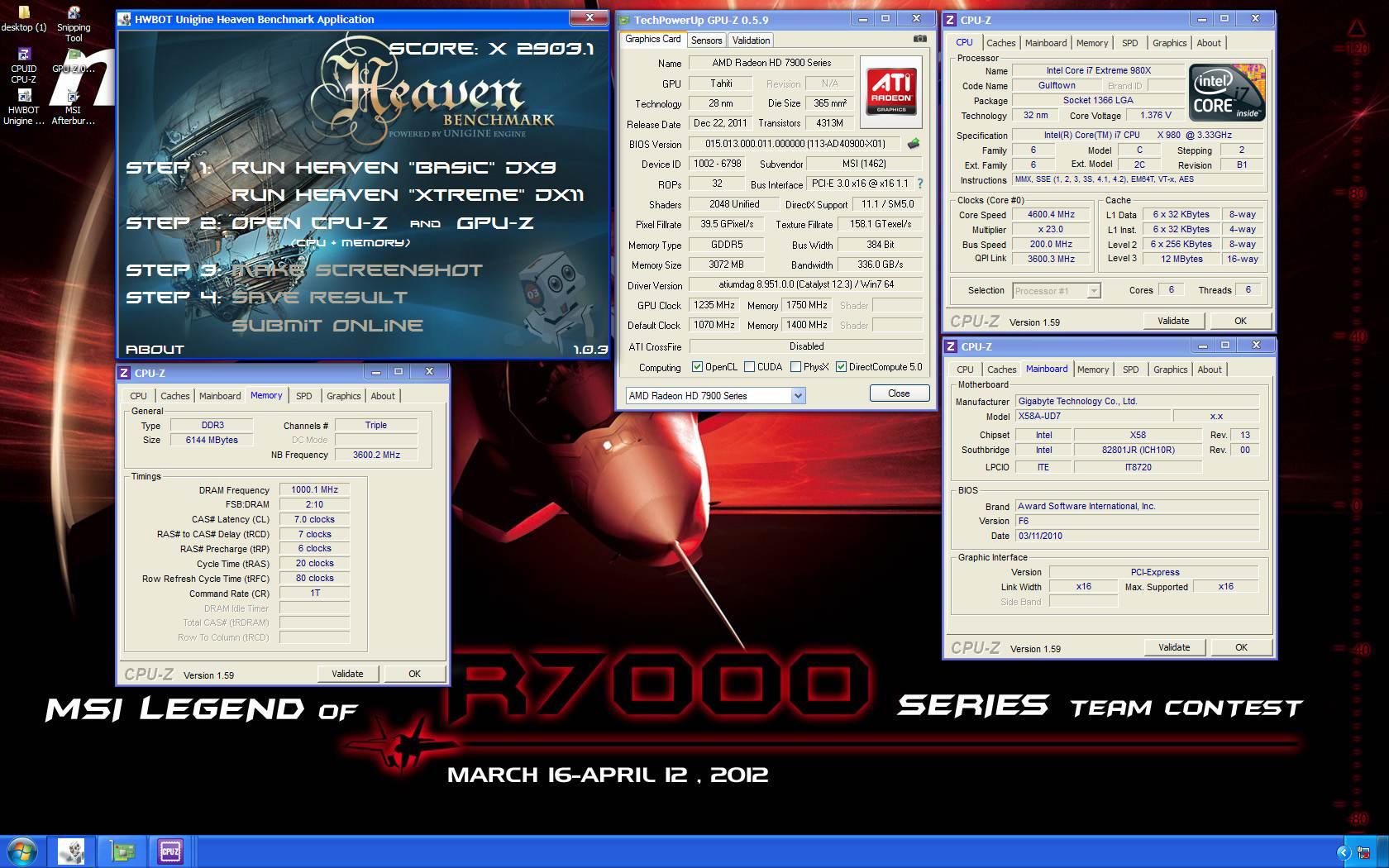The height and width of the screenshot is (868, 1389).
Task: Open the CPUID CPU-Z desktop shortcut
Action: 23,65
